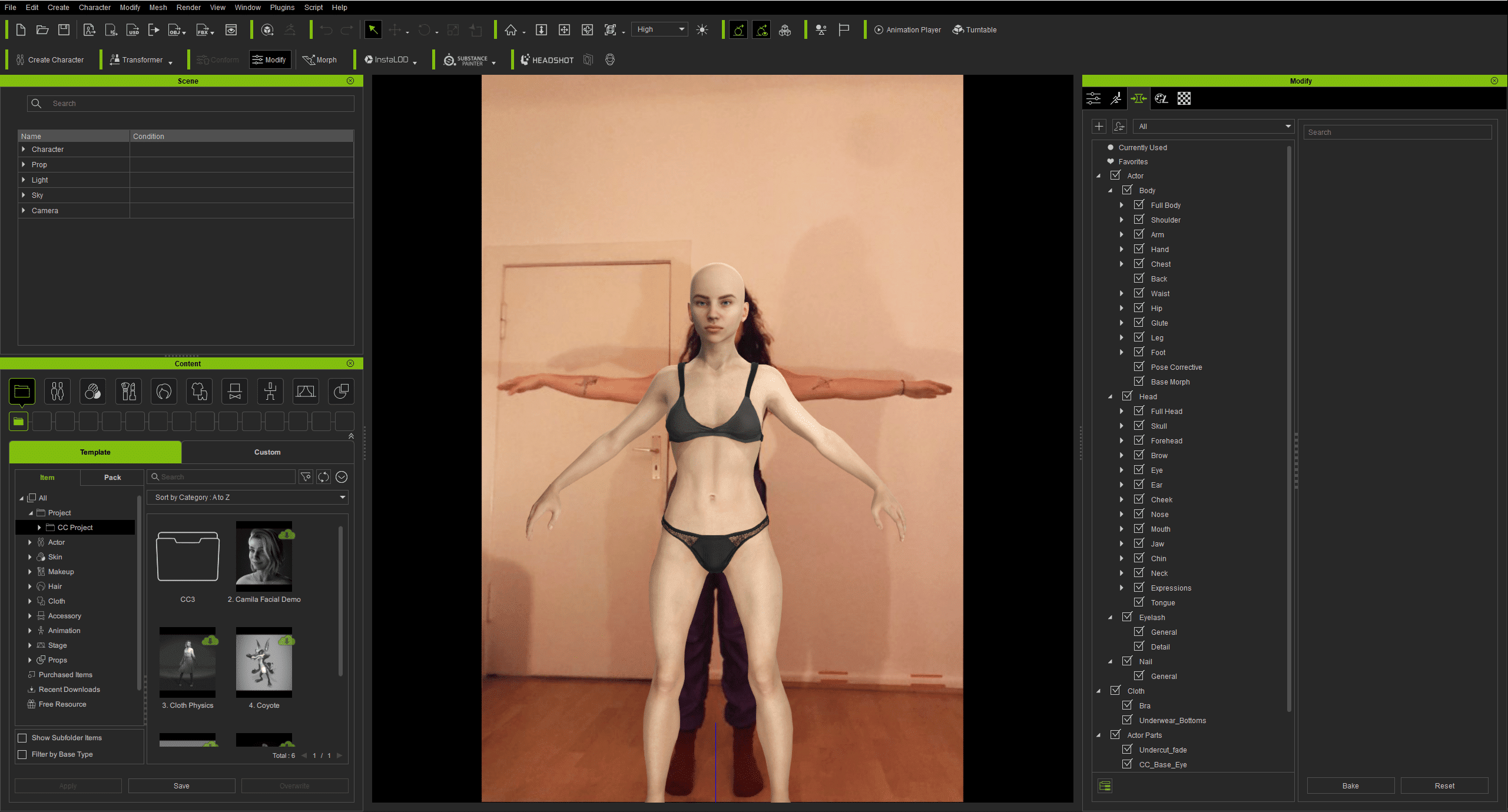Screen dimensions: 1508x812
Task: Open the High quality dropdown
Action: (659, 29)
